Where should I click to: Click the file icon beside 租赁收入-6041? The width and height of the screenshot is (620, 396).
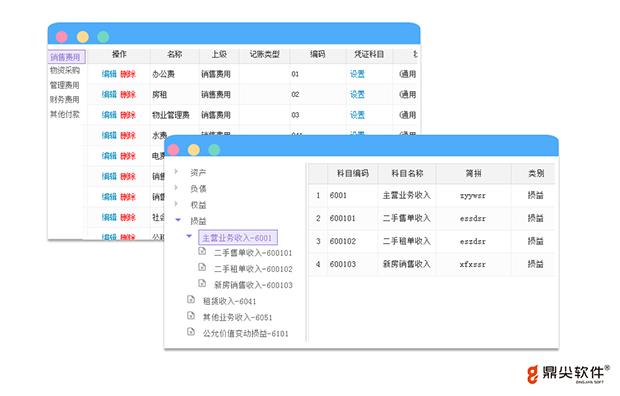191,299
